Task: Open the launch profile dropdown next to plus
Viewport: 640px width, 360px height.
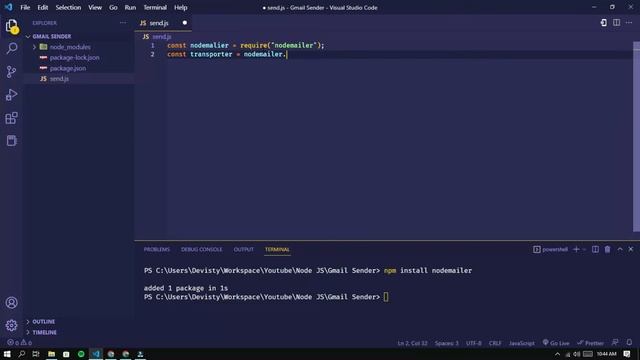Action: [x=584, y=249]
